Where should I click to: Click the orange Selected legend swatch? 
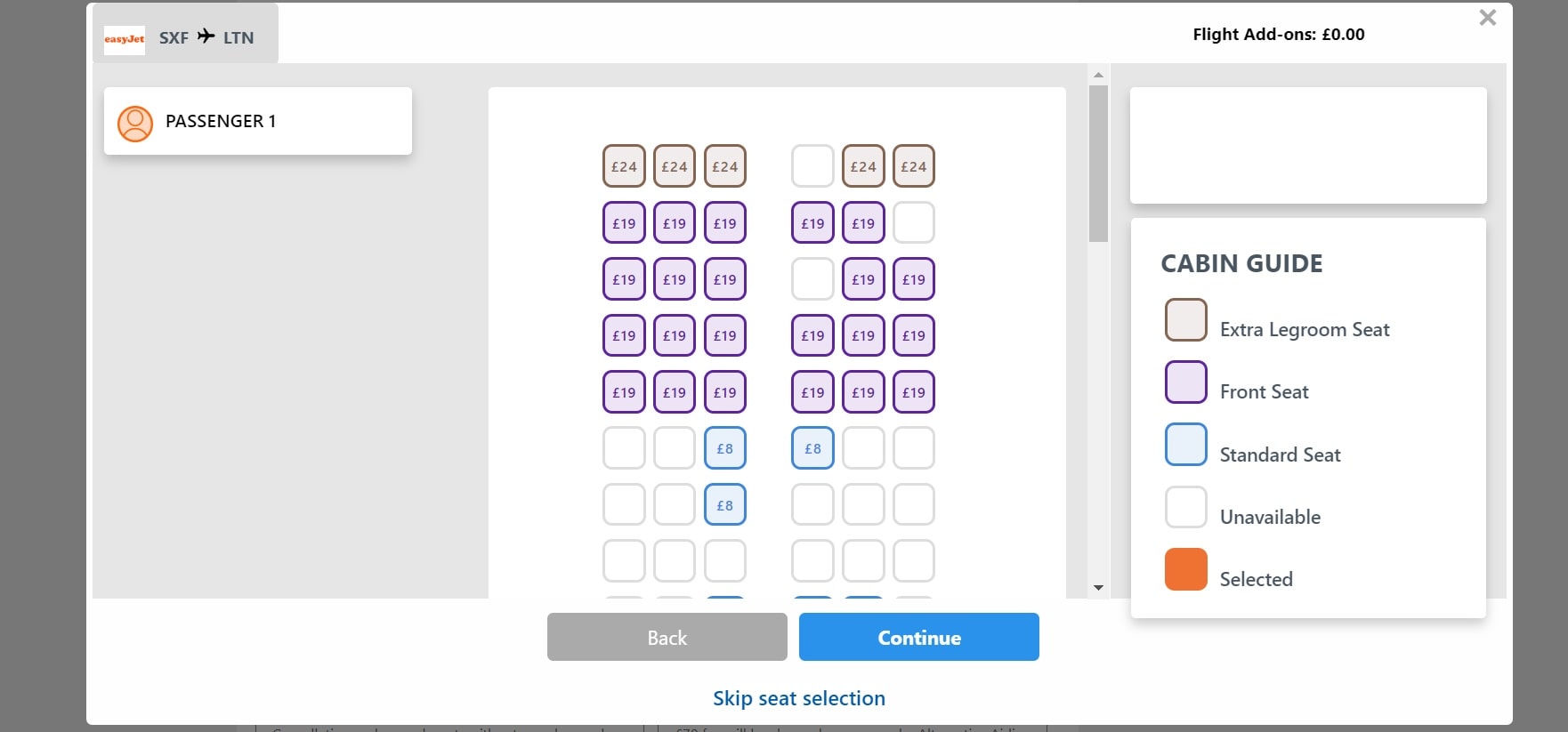point(1185,569)
